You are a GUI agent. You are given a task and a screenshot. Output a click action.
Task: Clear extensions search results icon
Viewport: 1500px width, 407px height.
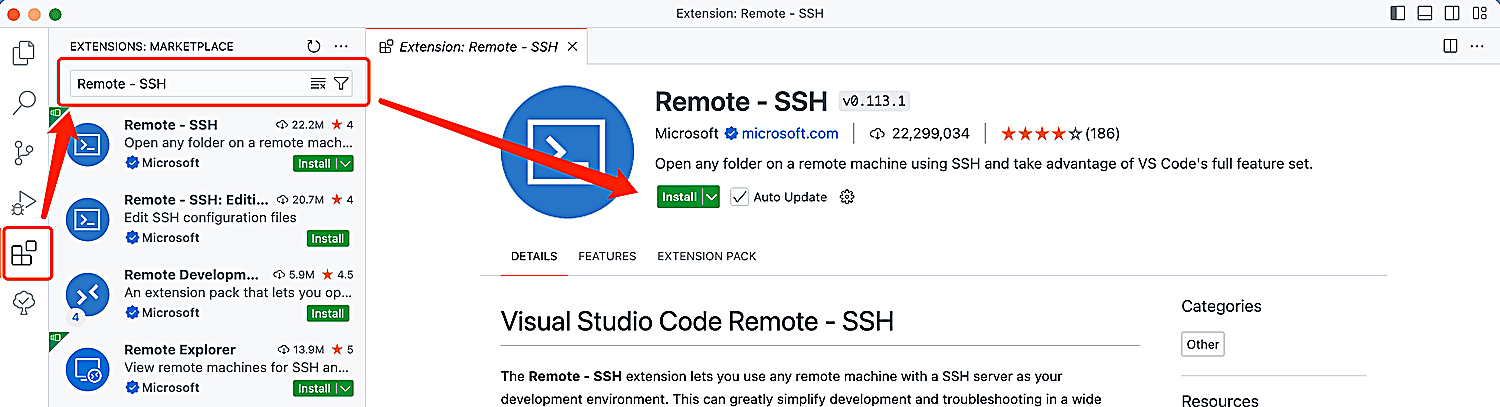318,84
